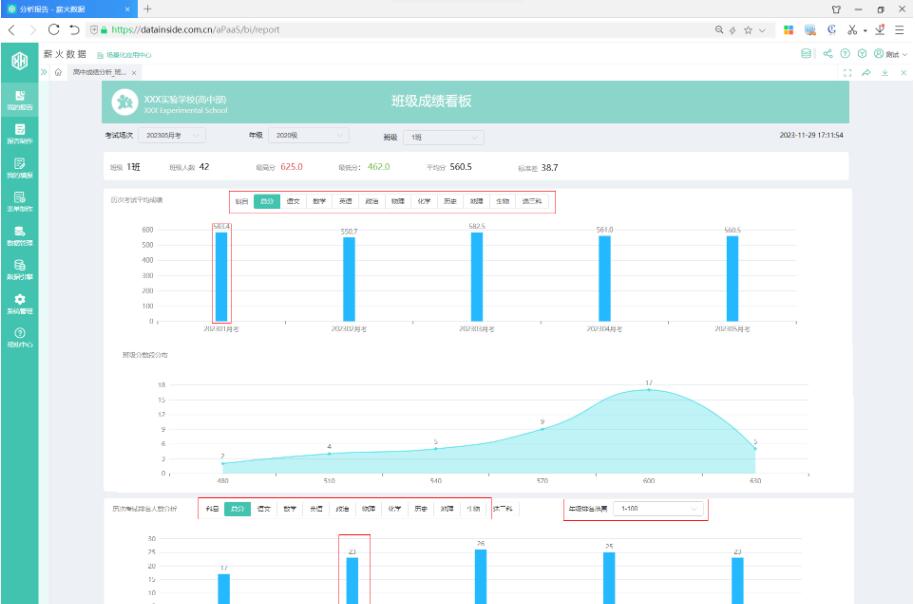The height and width of the screenshot is (604, 915).
Task: Click the home icon in the tab bar
Action: click(58, 72)
